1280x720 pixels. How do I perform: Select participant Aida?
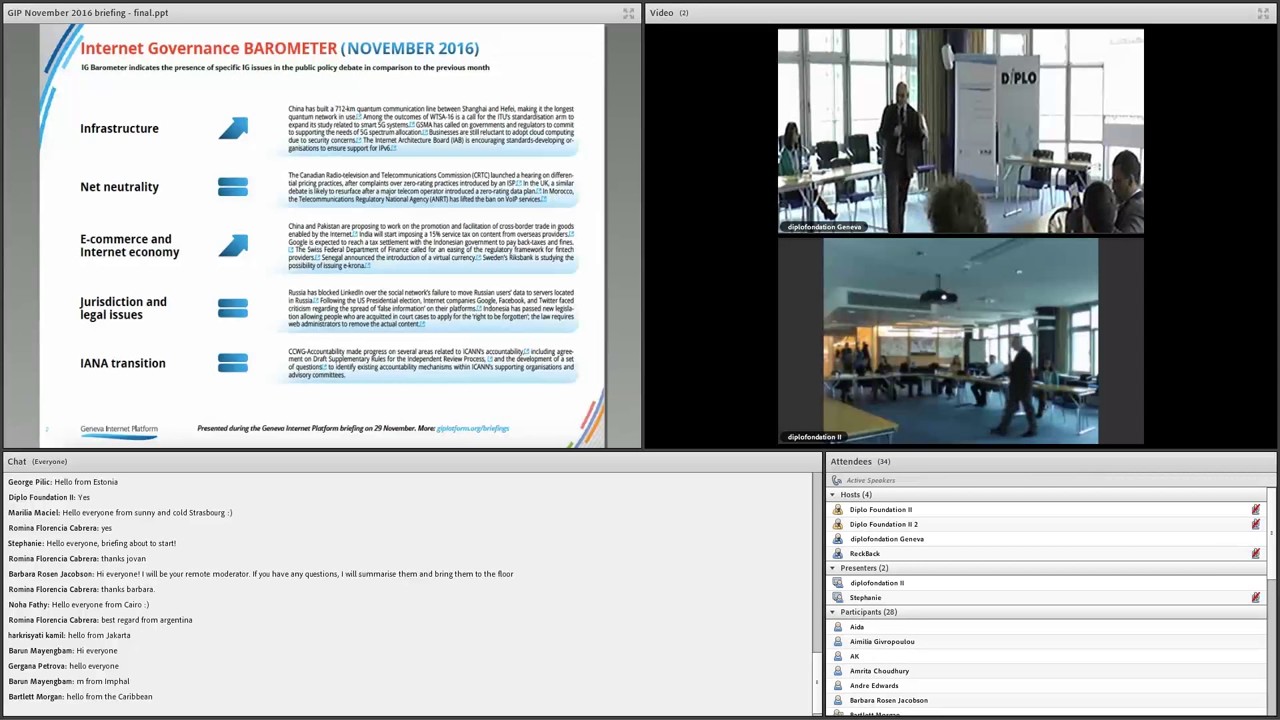(856, 627)
